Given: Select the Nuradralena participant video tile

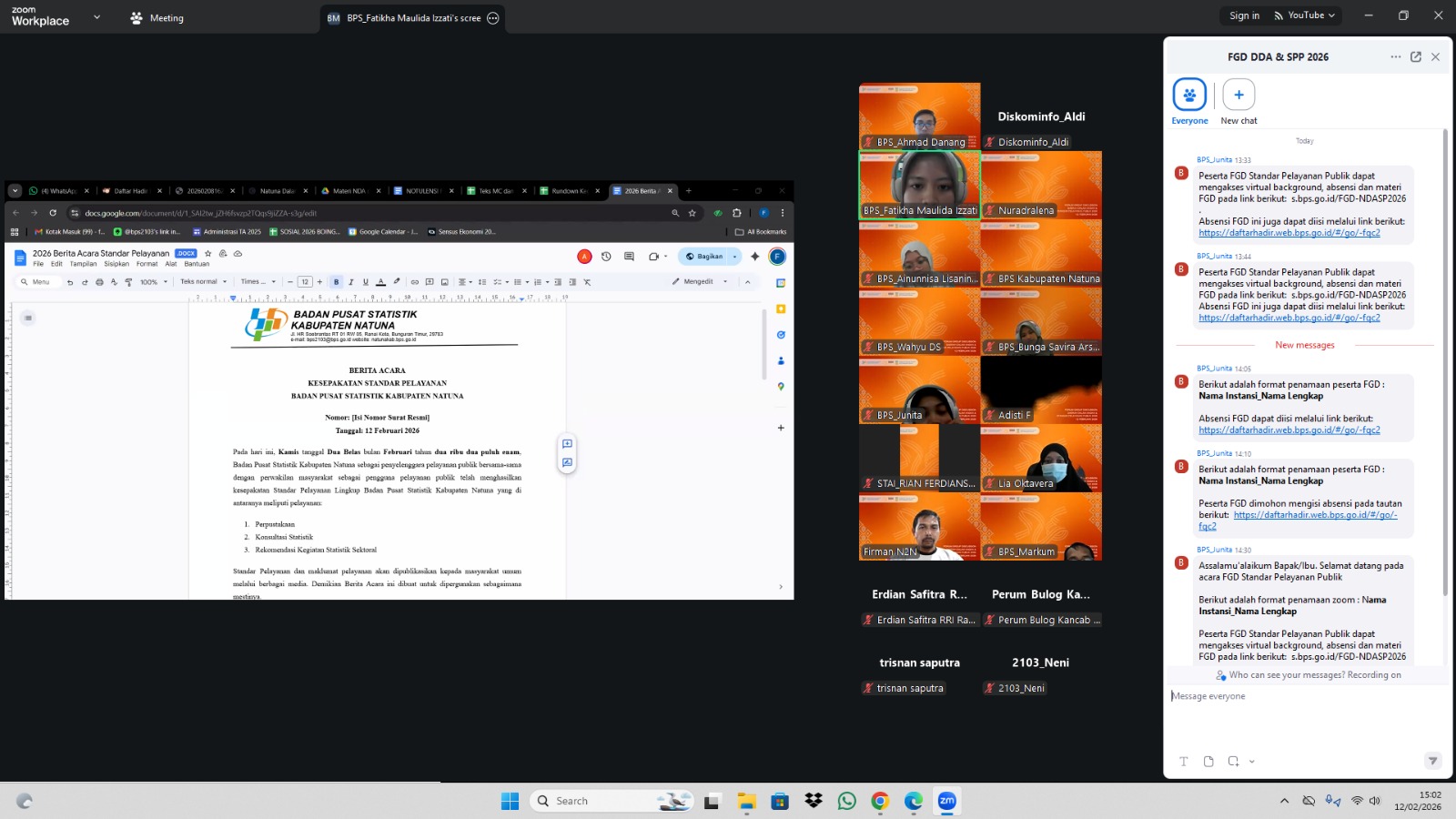Looking at the screenshot, I should [x=1041, y=186].
